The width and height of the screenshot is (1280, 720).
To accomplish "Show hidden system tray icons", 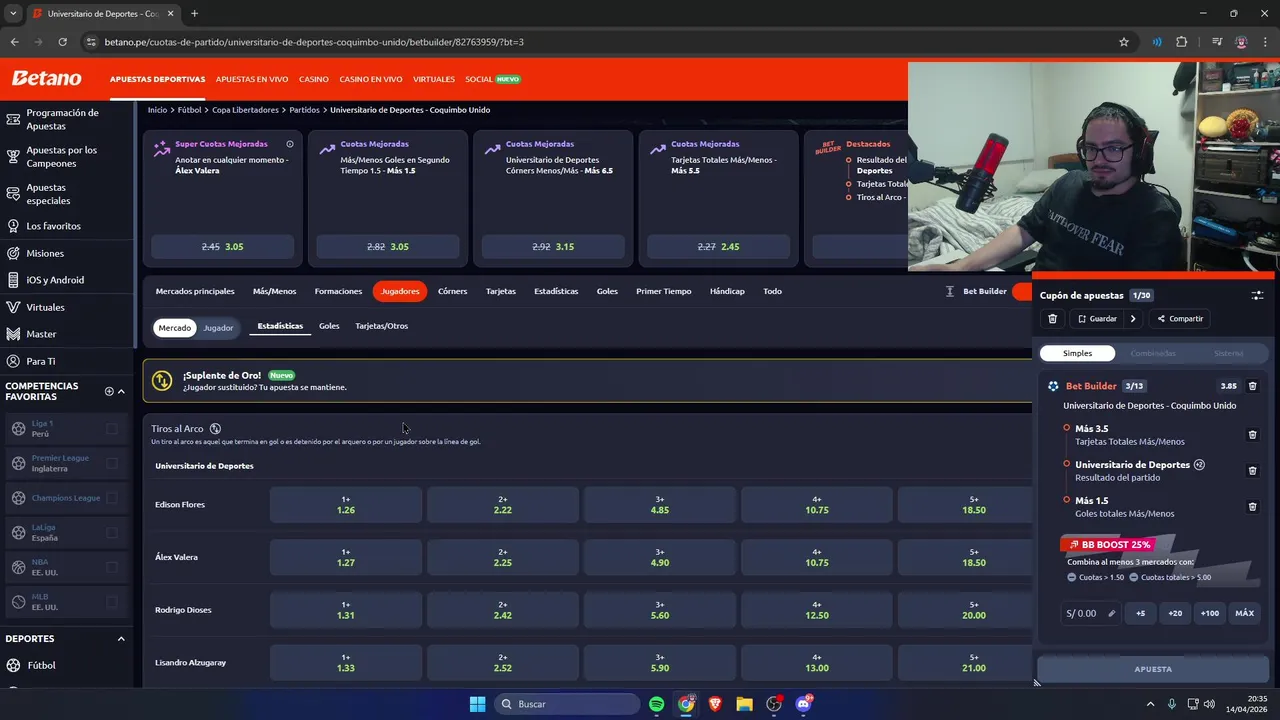I will click(1149, 704).
